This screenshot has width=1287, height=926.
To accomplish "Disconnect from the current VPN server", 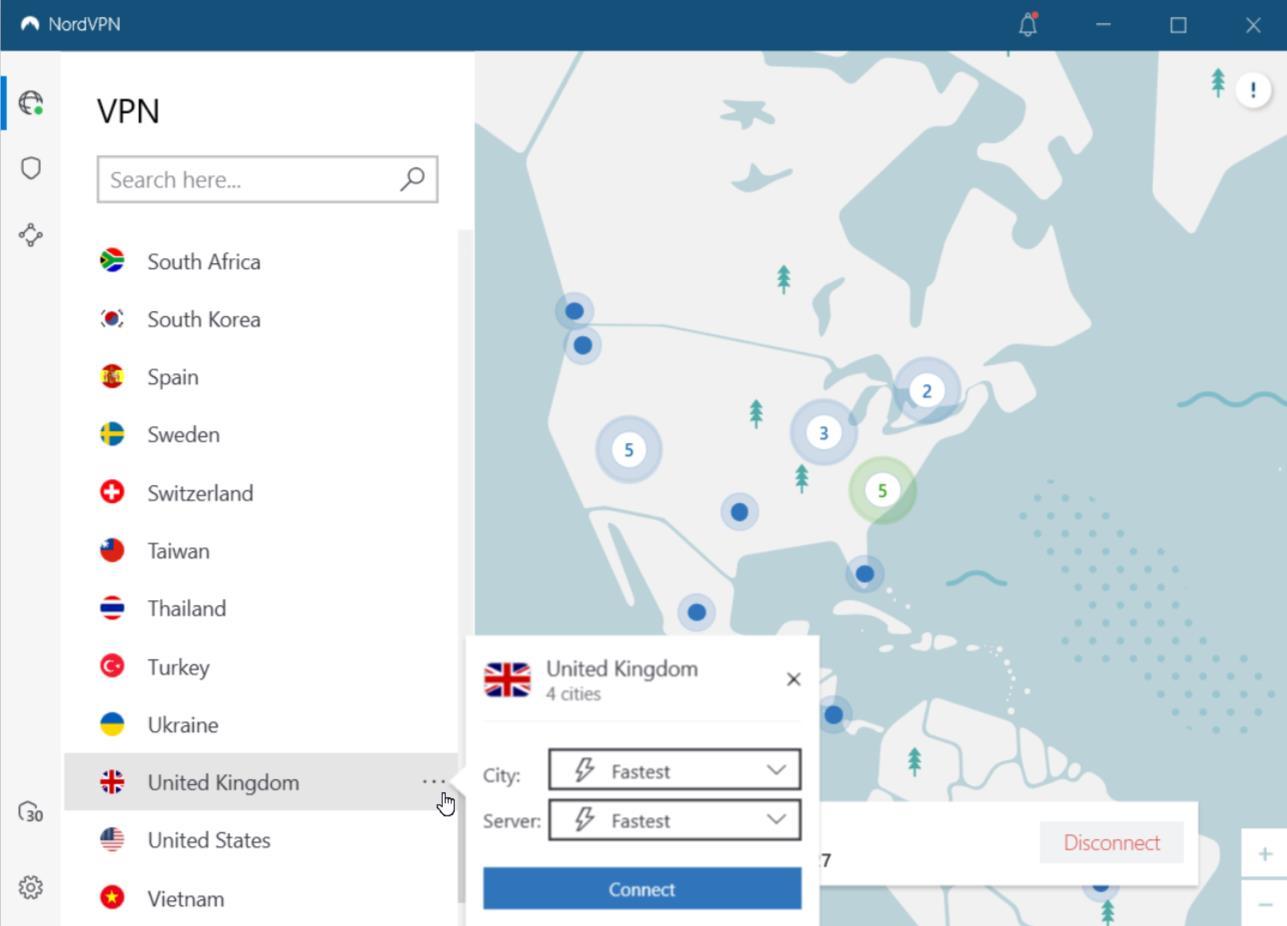I will click(1112, 843).
